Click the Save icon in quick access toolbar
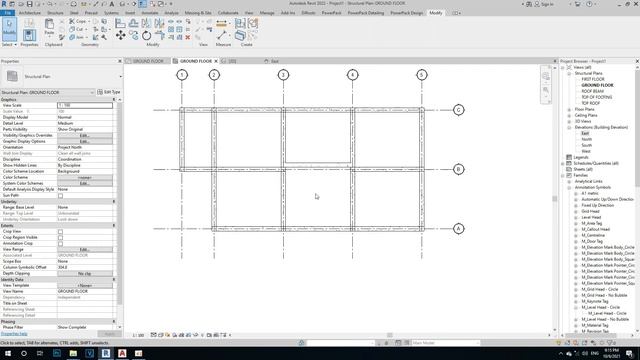The width and height of the screenshot is (640, 360). [x=29, y=4]
